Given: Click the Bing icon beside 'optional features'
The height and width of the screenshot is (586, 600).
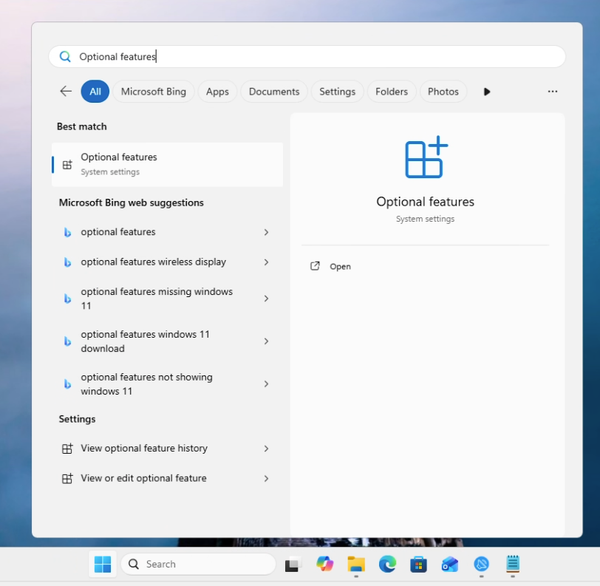Looking at the screenshot, I should point(67,232).
